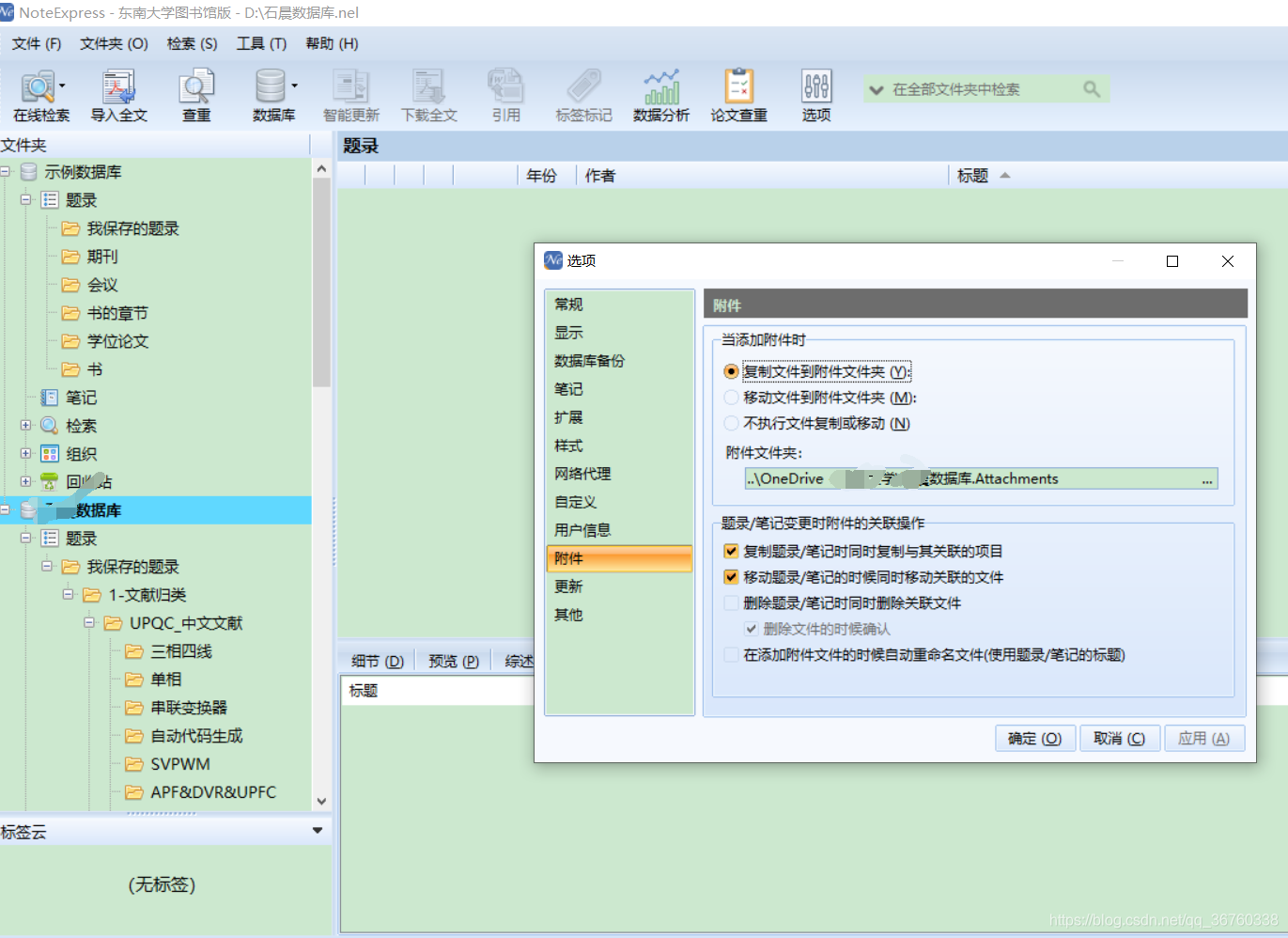Screen dimensions: 1288x938
Task: Toggle 移动题录/笔记的时候同时移动关联的文件 checkbox
Action: point(731,577)
